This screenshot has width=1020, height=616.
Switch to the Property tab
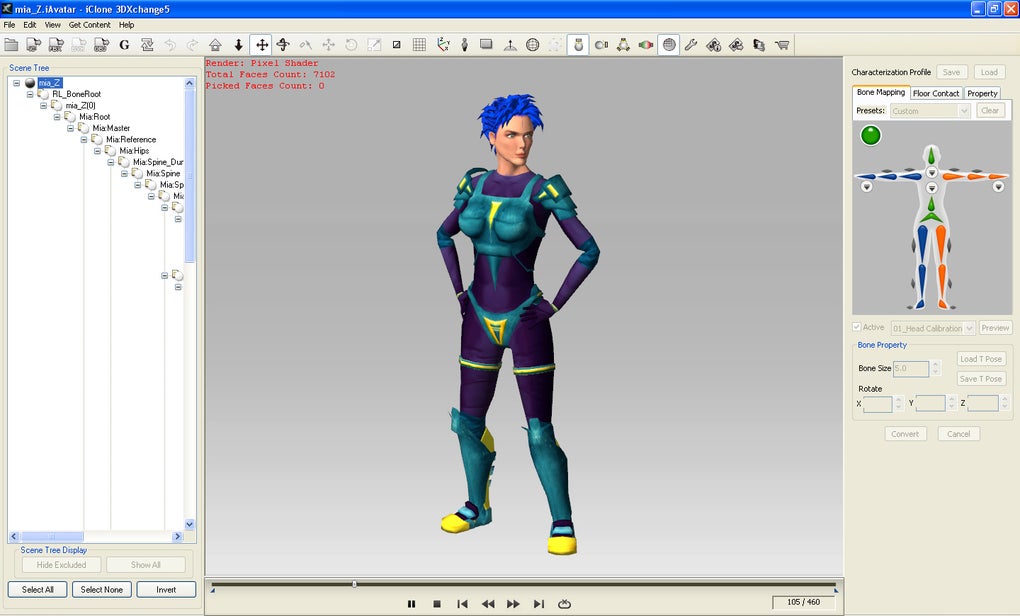(982, 93)
